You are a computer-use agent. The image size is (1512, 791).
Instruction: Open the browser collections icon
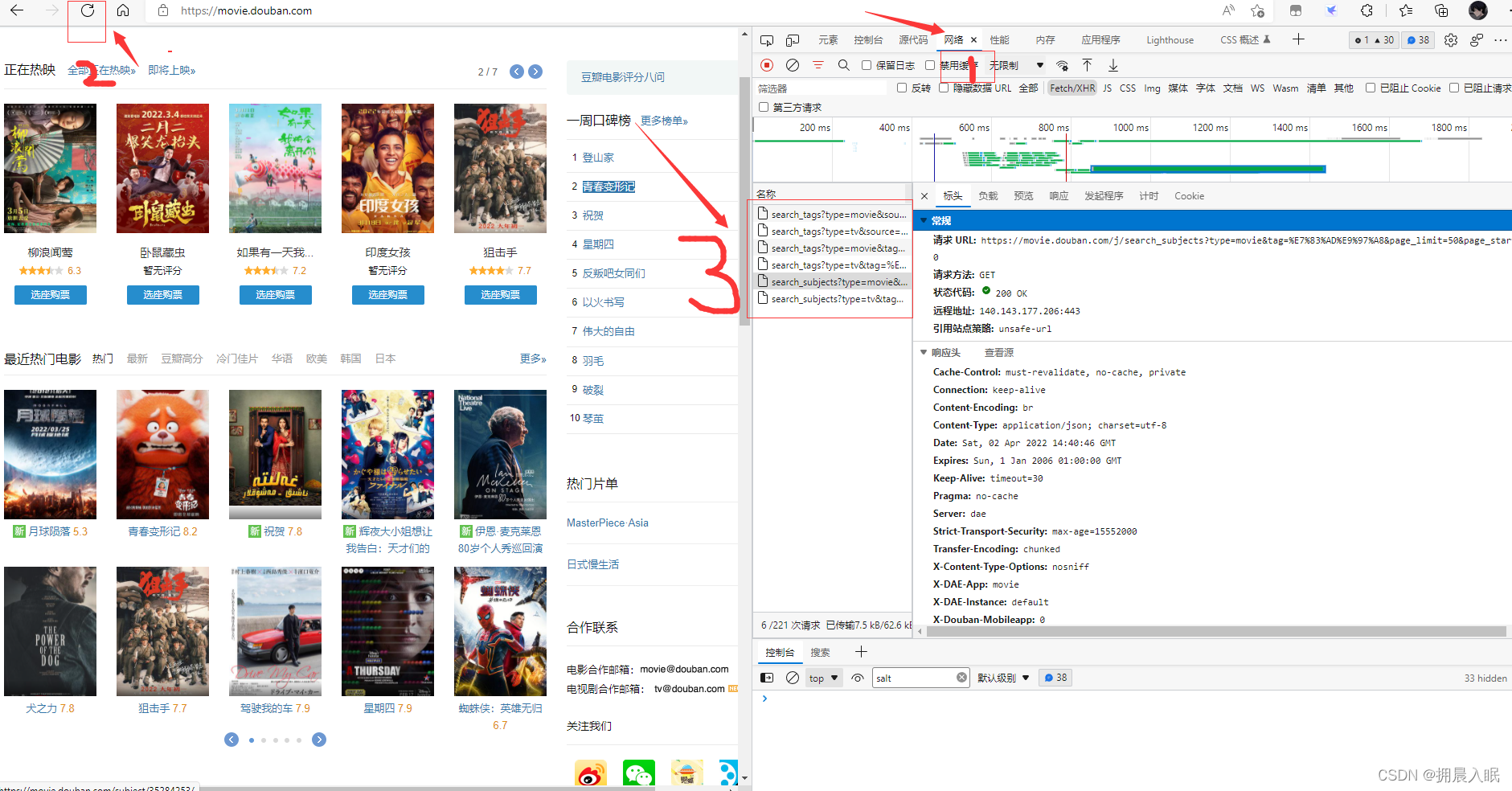tap(1441, 10)
